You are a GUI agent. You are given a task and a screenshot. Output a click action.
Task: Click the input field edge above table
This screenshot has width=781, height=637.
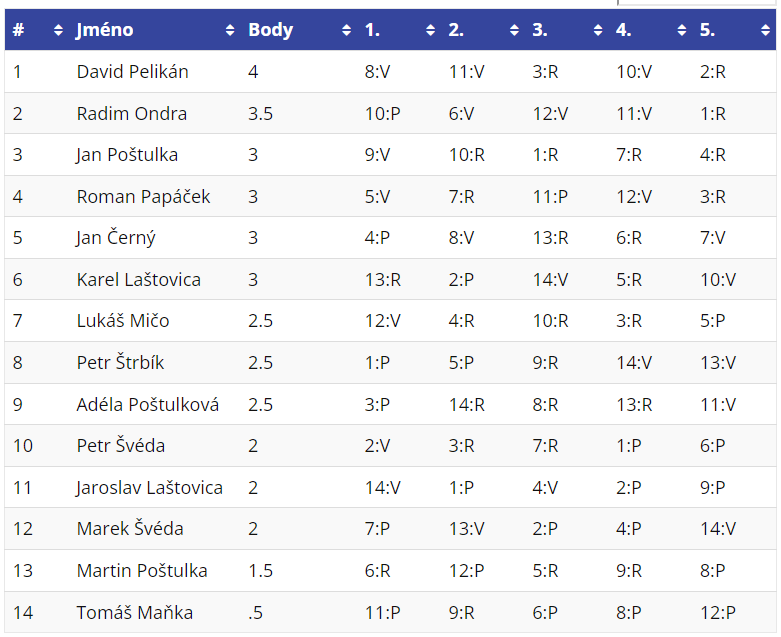click(x=696, y=2)
